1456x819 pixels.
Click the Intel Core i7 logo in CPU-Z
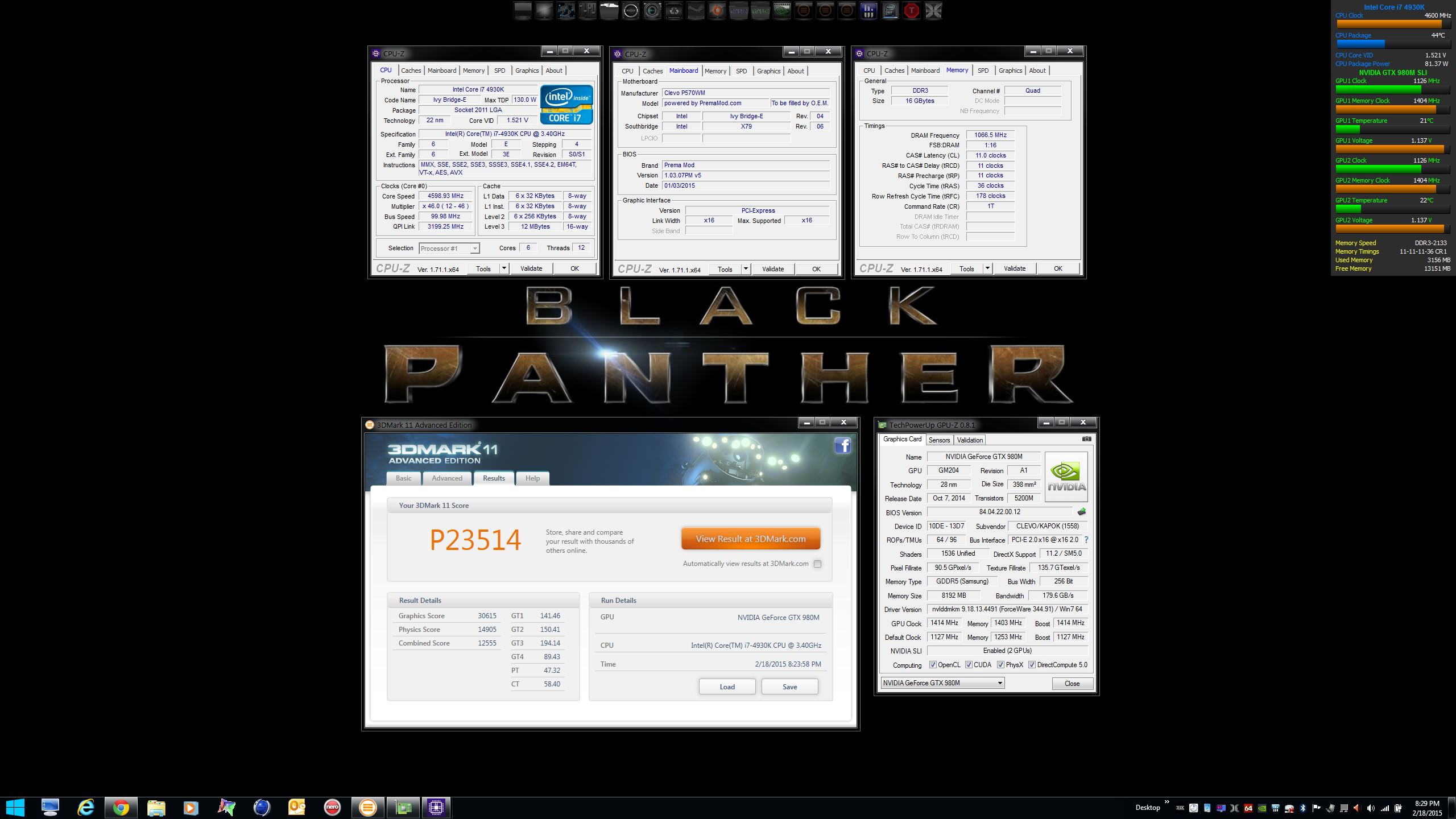566,105
